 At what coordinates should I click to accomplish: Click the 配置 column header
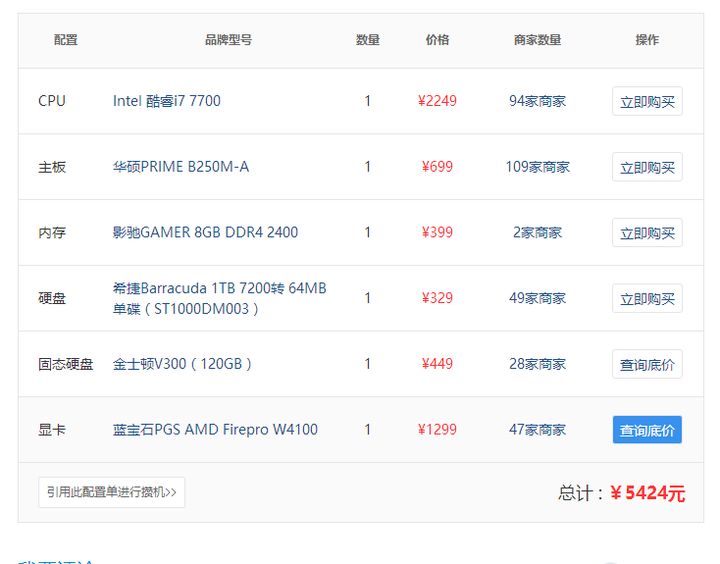point(66,40)
